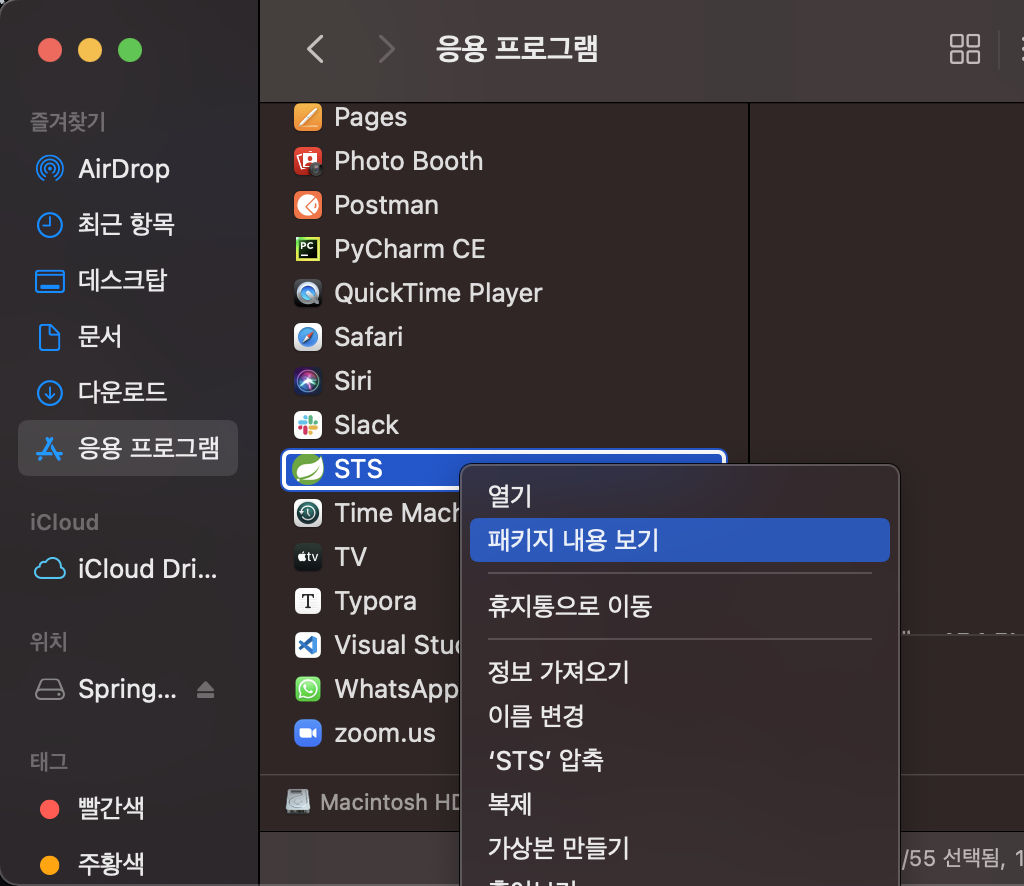Choose 복제 in the context menu

(679, 804)
